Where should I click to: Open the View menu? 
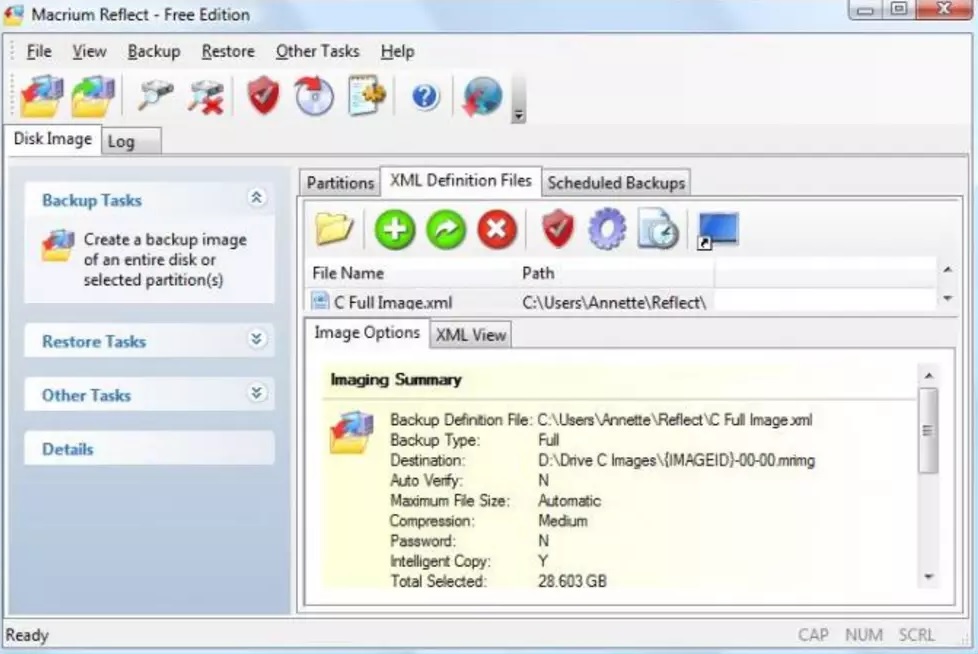tap(89, 51)
